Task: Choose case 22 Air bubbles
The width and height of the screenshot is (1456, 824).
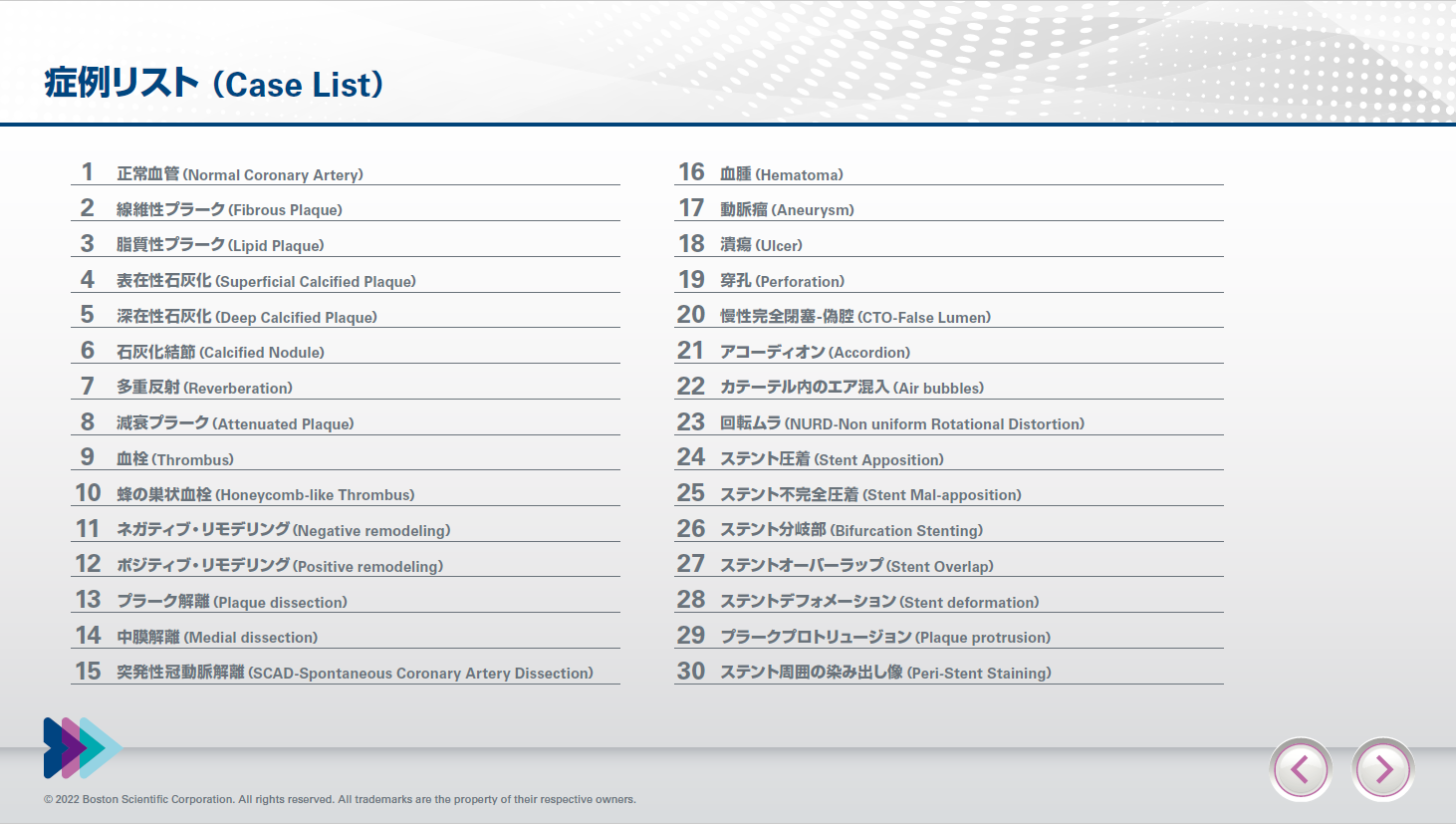Action: [851, 388]
